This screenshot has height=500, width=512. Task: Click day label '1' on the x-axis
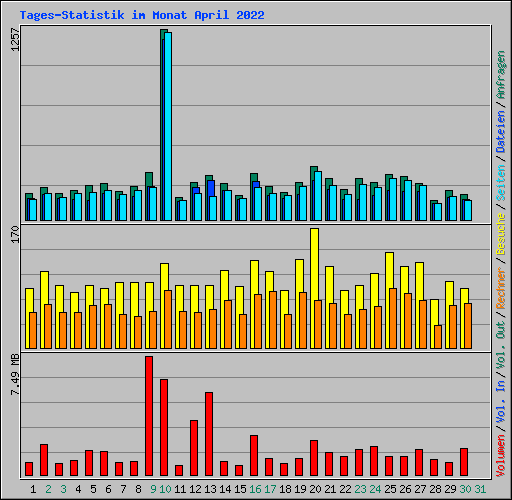[33, 489]
